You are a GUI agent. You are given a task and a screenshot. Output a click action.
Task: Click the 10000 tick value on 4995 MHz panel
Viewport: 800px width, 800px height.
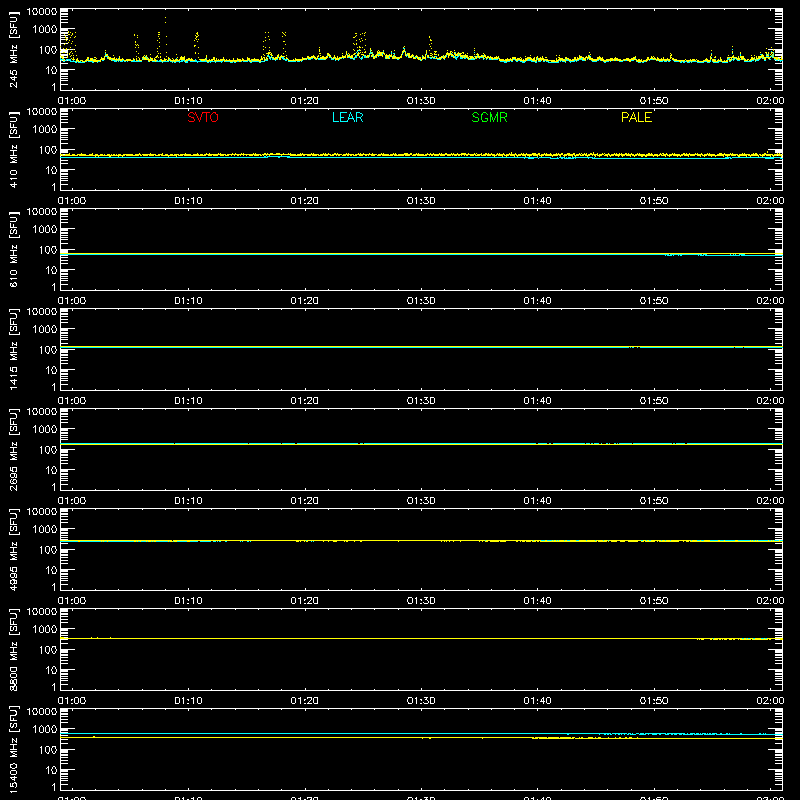(x=42, y=512)
